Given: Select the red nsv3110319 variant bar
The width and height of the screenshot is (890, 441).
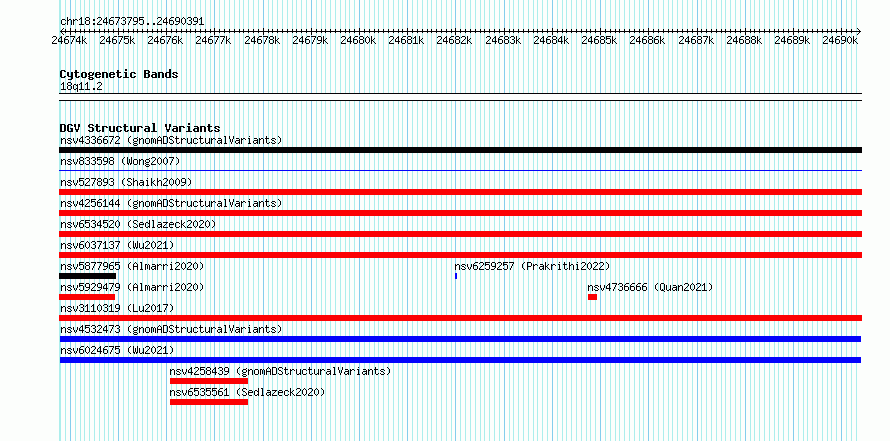Looking at the screenshot, I should tap(460, 318).
